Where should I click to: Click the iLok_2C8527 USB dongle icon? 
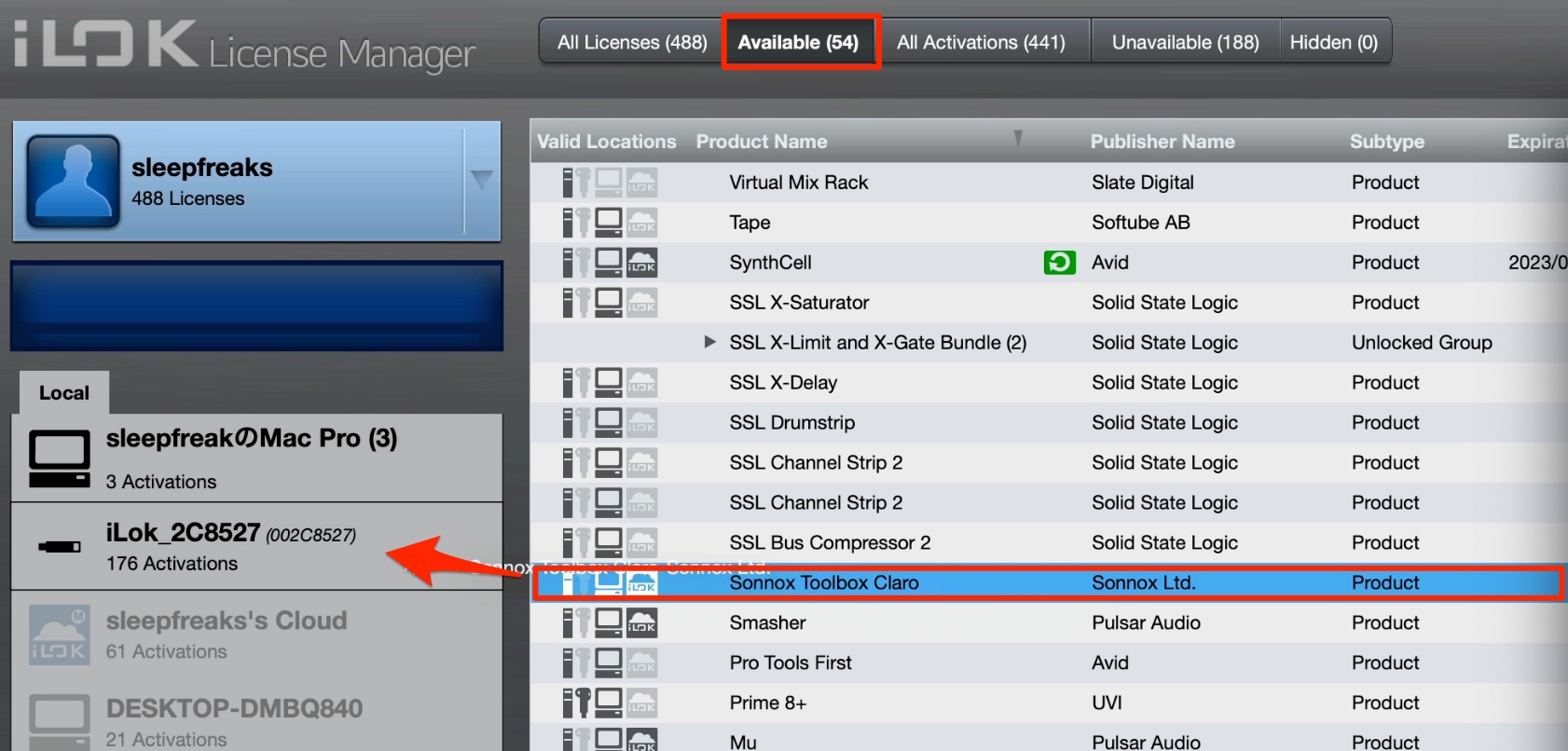tap(60, 546)
